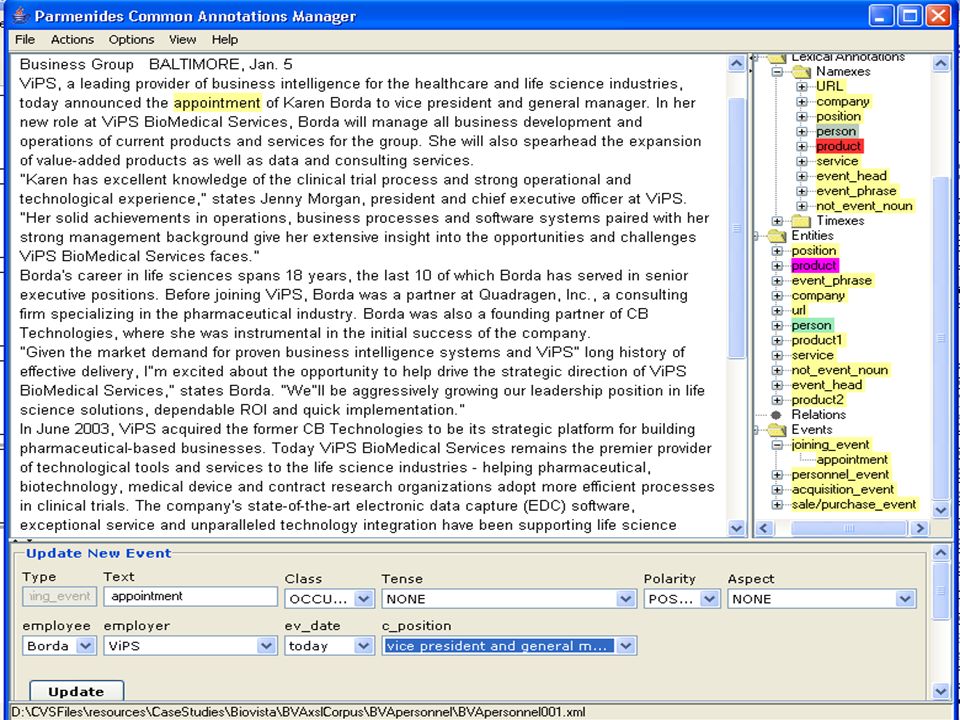The height and width of the screenshot is (720, 960).
Task: Click the Entities folder icon
Action: coord(777,236)
